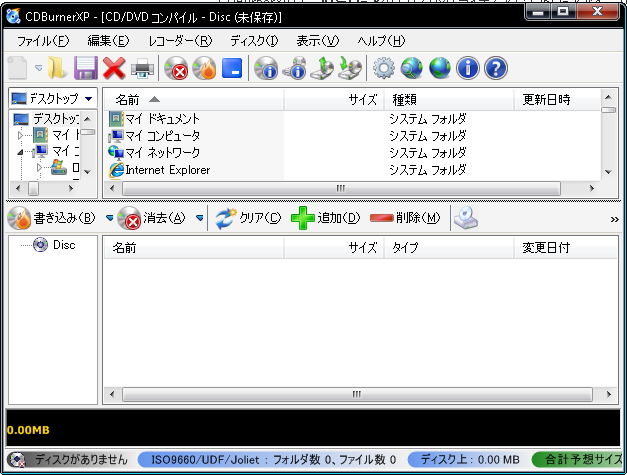This screenshot has height=475, width=627.
Task: Sort upper list by 名前 column
Action: pyautogui.click(x=194, y=99)
